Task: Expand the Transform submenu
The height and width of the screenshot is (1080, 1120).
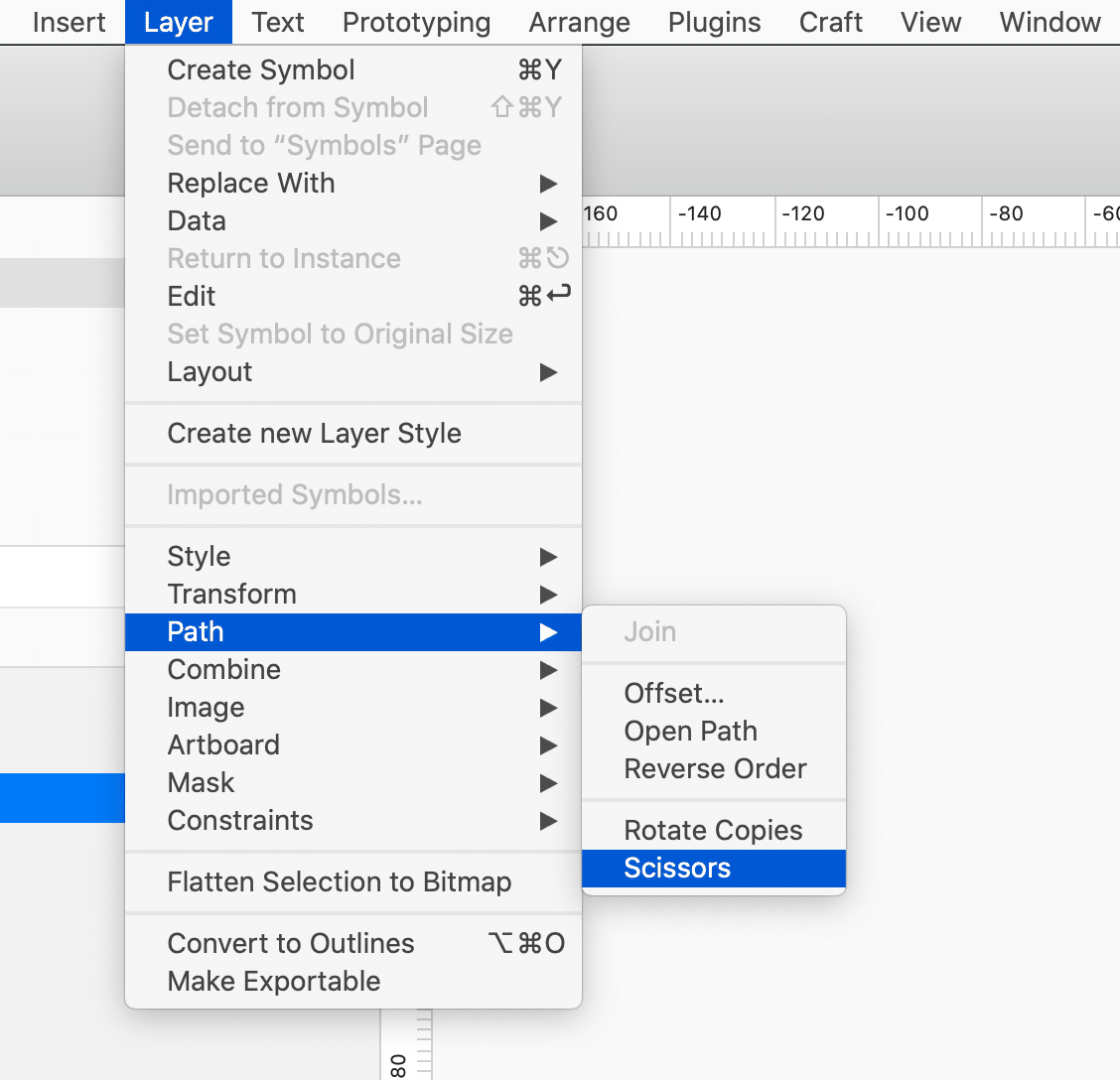Action: (x=231, y=595)
